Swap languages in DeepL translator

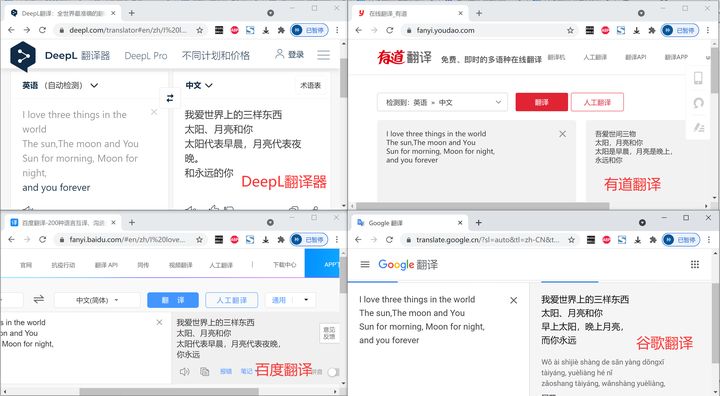[170, 98]
